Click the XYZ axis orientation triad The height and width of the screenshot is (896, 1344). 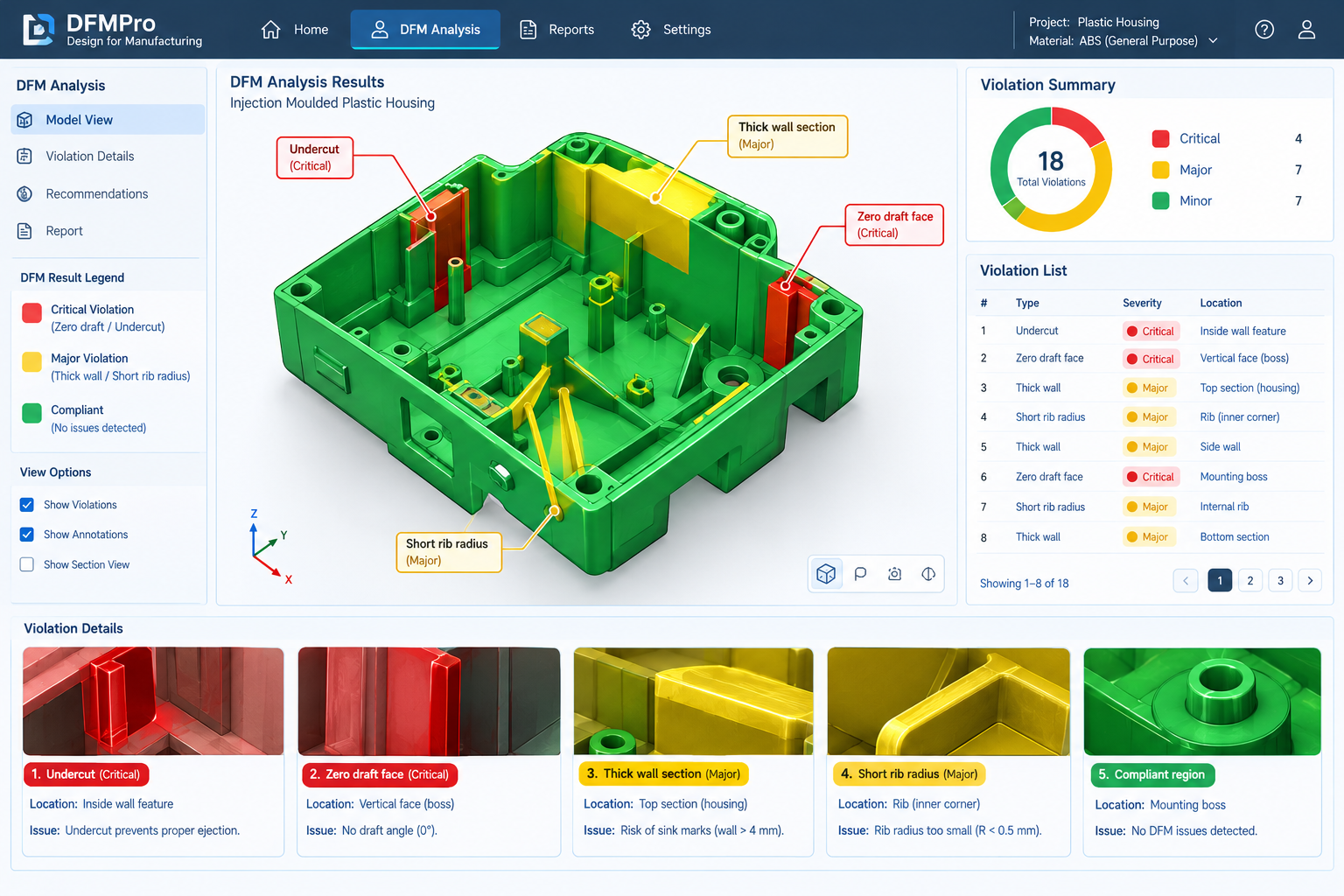click(x=269, y=547)
